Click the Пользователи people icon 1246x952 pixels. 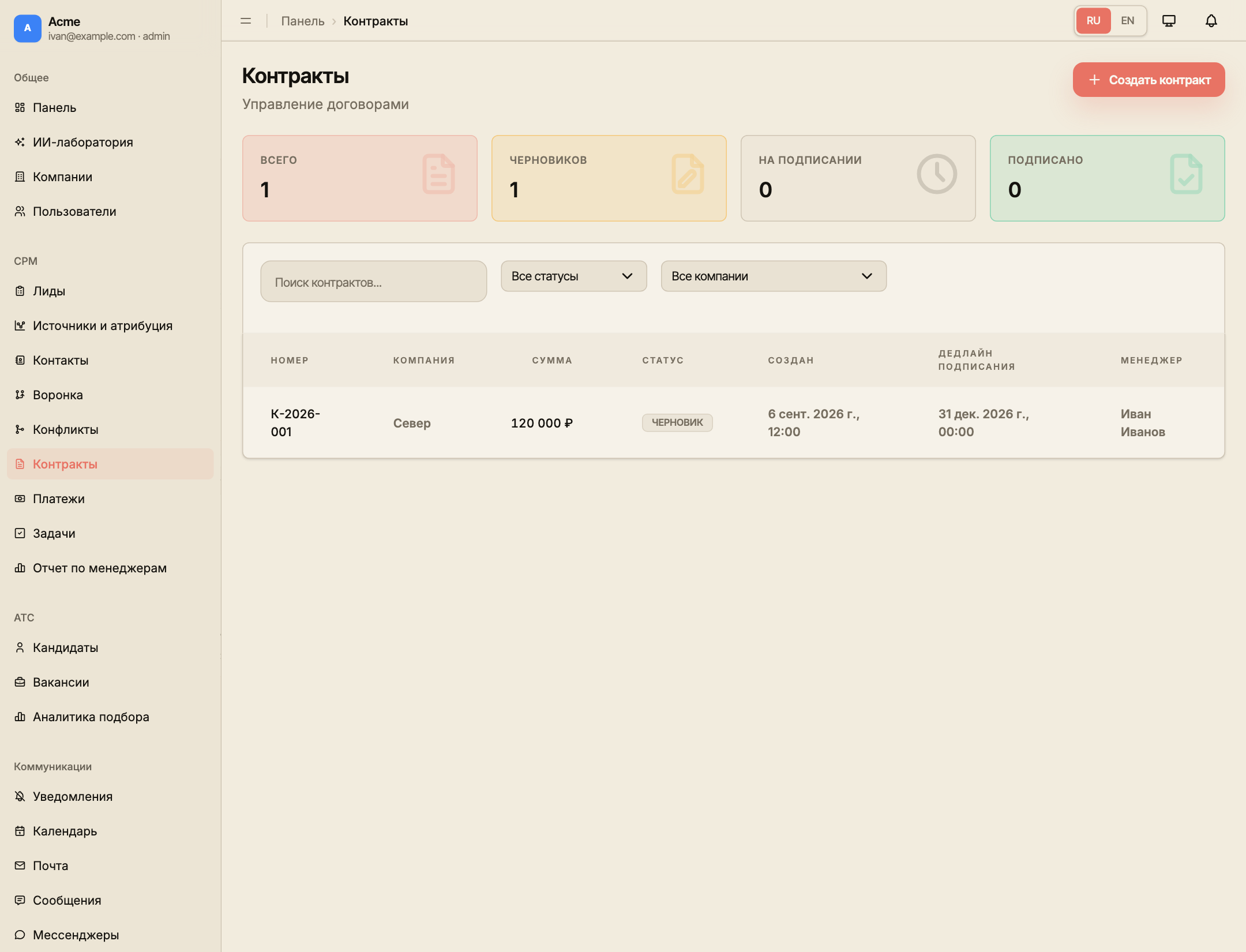coord(20,211)
